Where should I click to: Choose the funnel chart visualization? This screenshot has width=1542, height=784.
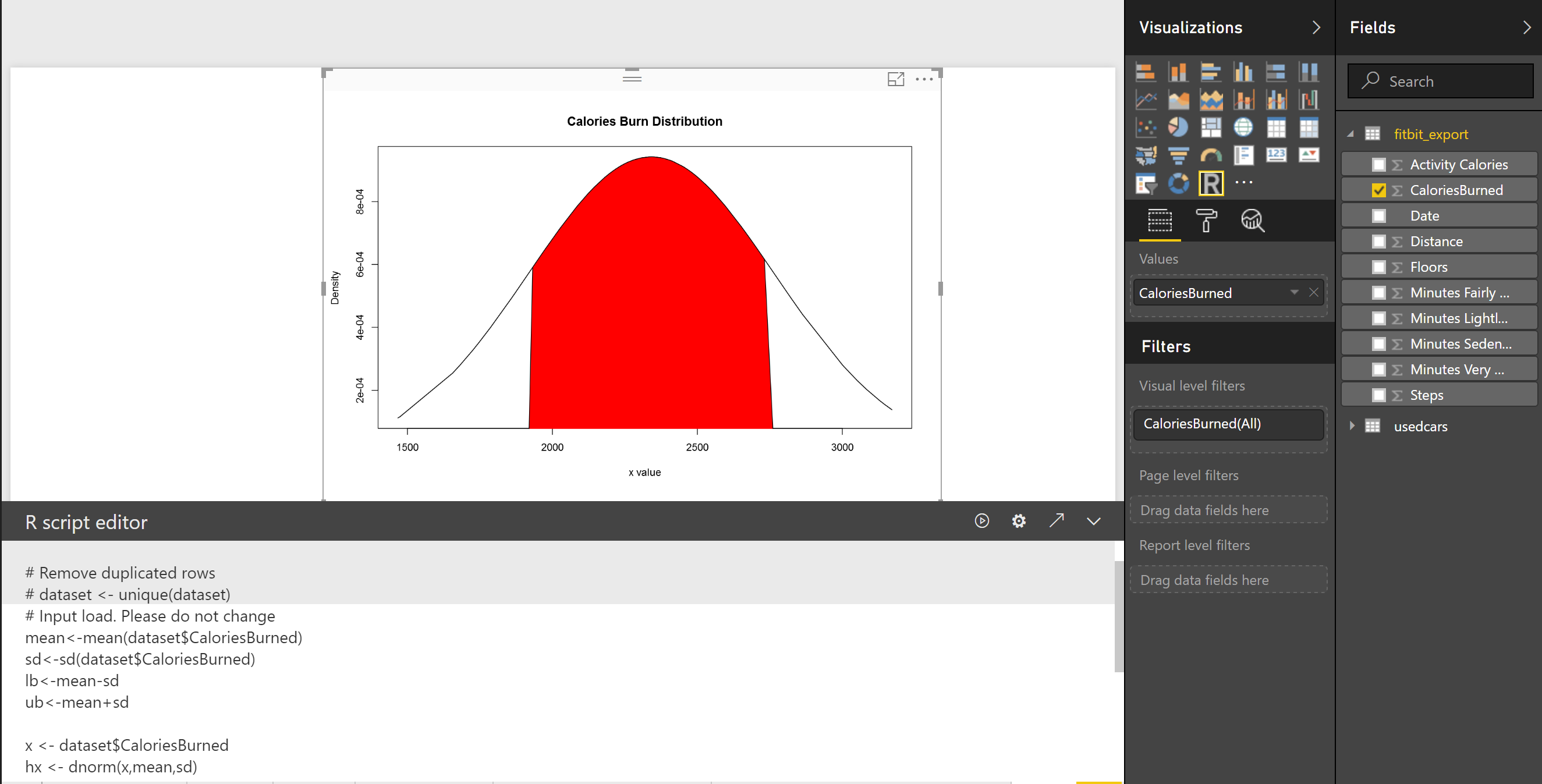[x=1178, y=155]
